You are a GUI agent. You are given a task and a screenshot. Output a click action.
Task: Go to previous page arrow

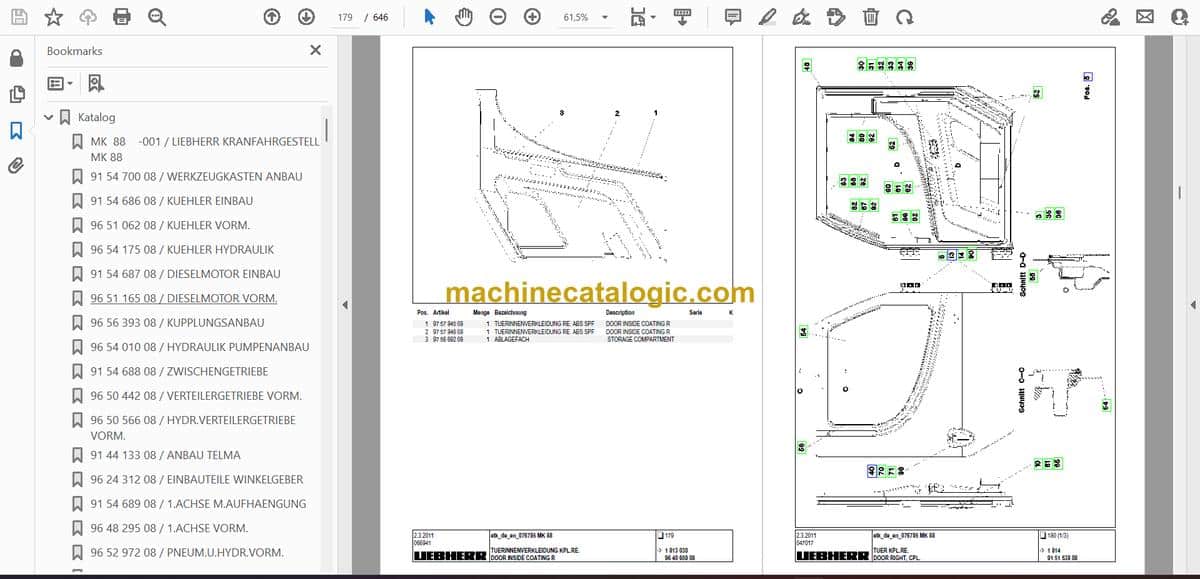[x=272, y=17]
